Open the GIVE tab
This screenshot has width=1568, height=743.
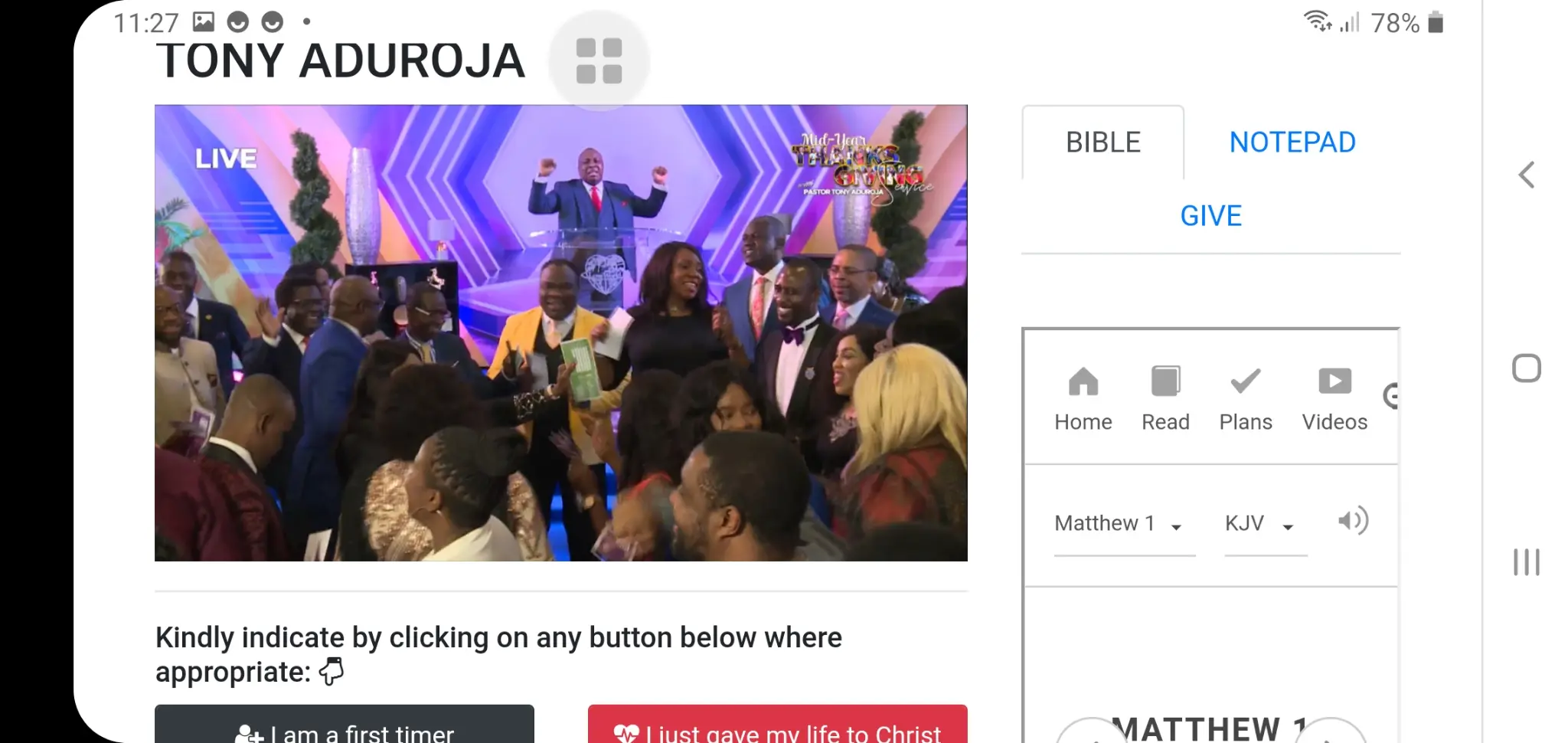click(x=1210, y=216)
